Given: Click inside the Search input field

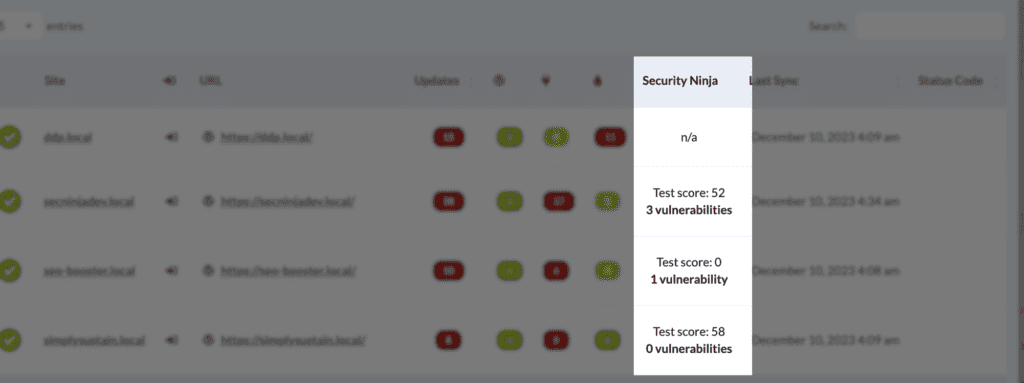Looking at the screenshot, I should tap(930, 27).
